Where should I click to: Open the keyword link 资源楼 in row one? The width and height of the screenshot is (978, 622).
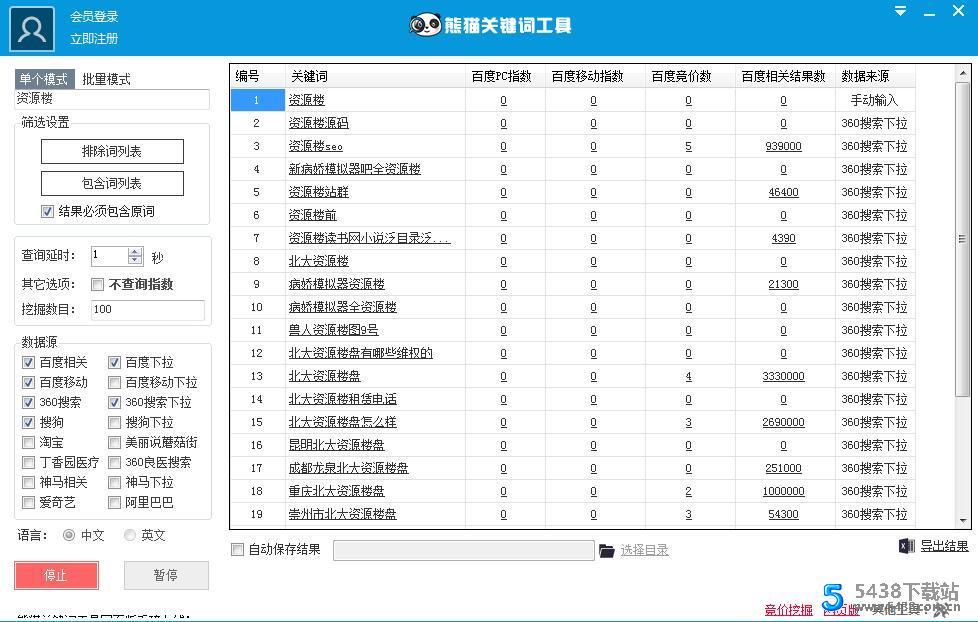[x=305, y=100]
